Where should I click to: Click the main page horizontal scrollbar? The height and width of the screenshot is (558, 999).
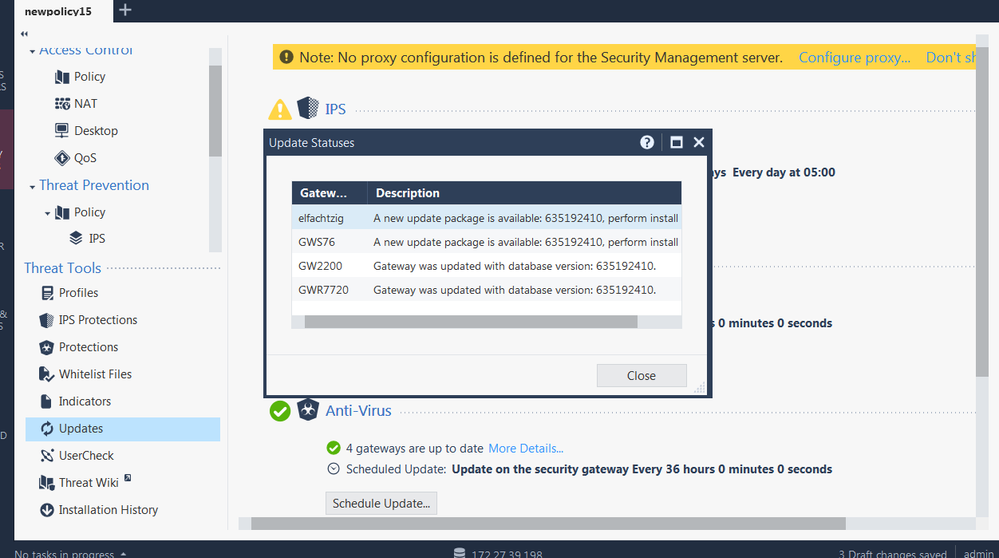pyautogui.click(x=548, y=524)
